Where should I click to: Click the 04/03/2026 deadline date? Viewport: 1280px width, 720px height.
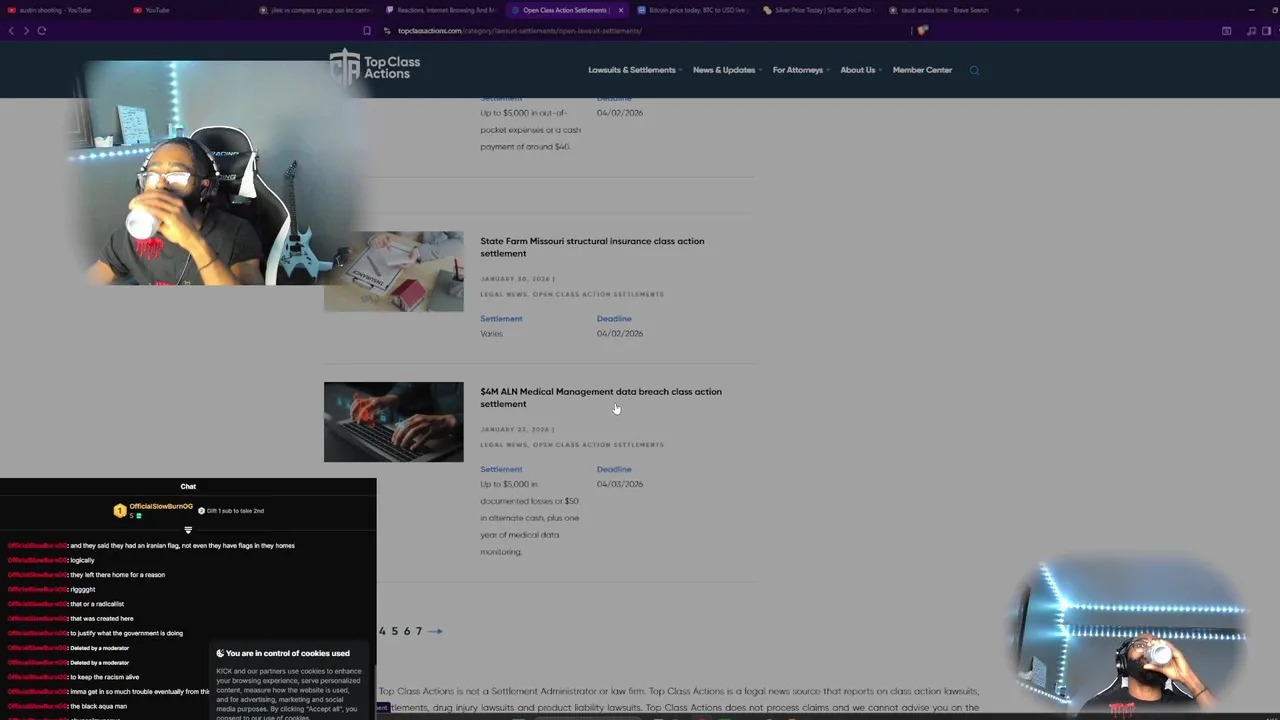tap(620, 484)
